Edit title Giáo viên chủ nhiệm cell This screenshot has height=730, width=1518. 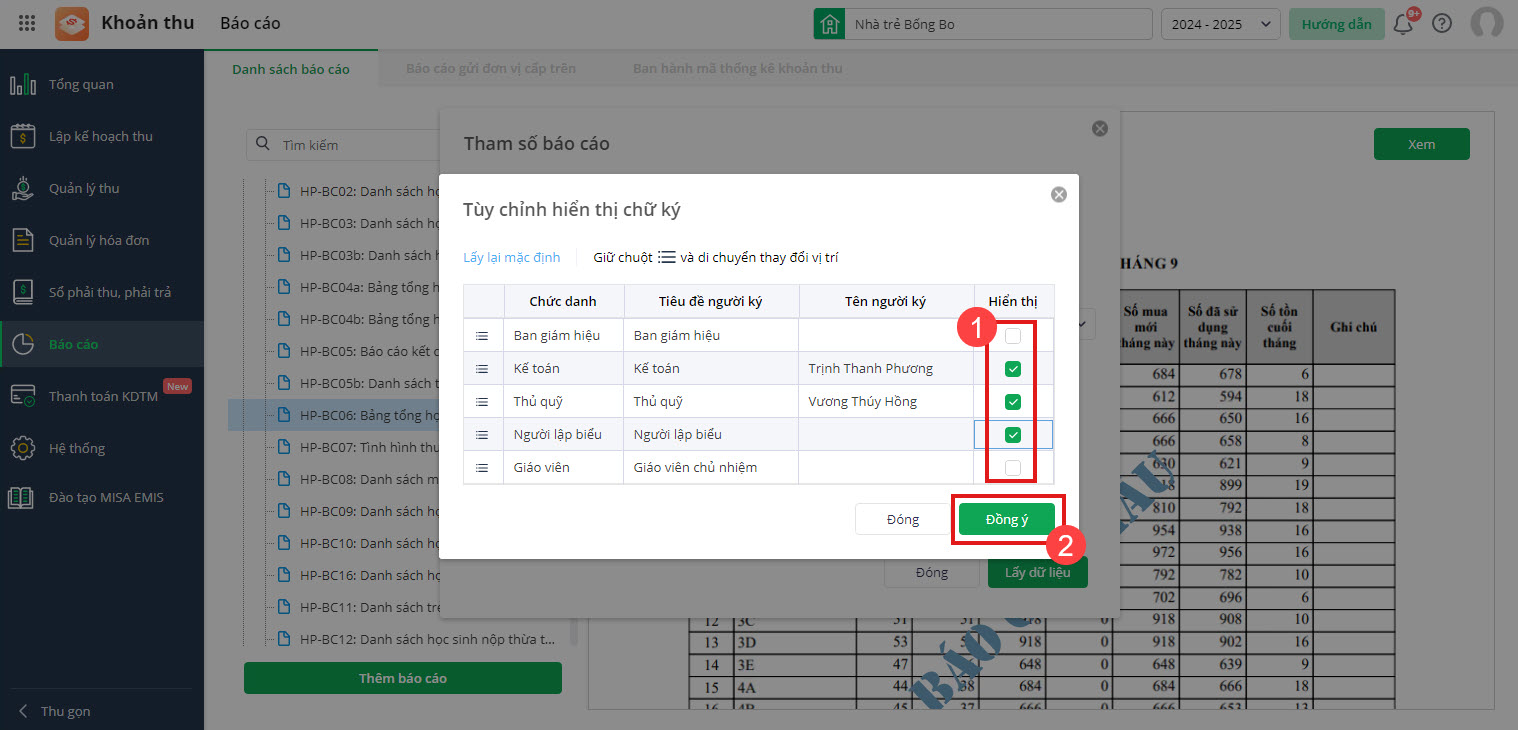pyautogui.click(x=712, y=468)
